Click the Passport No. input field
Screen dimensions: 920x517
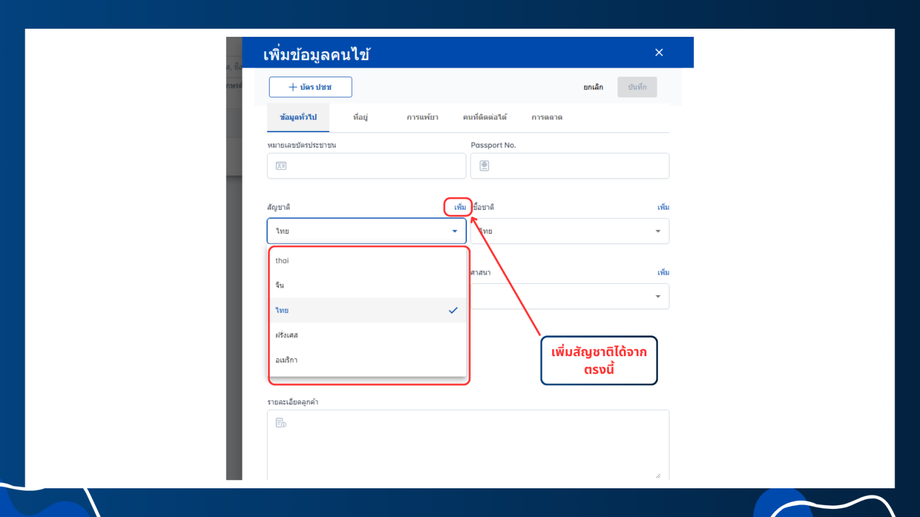(x=570, y=166)
